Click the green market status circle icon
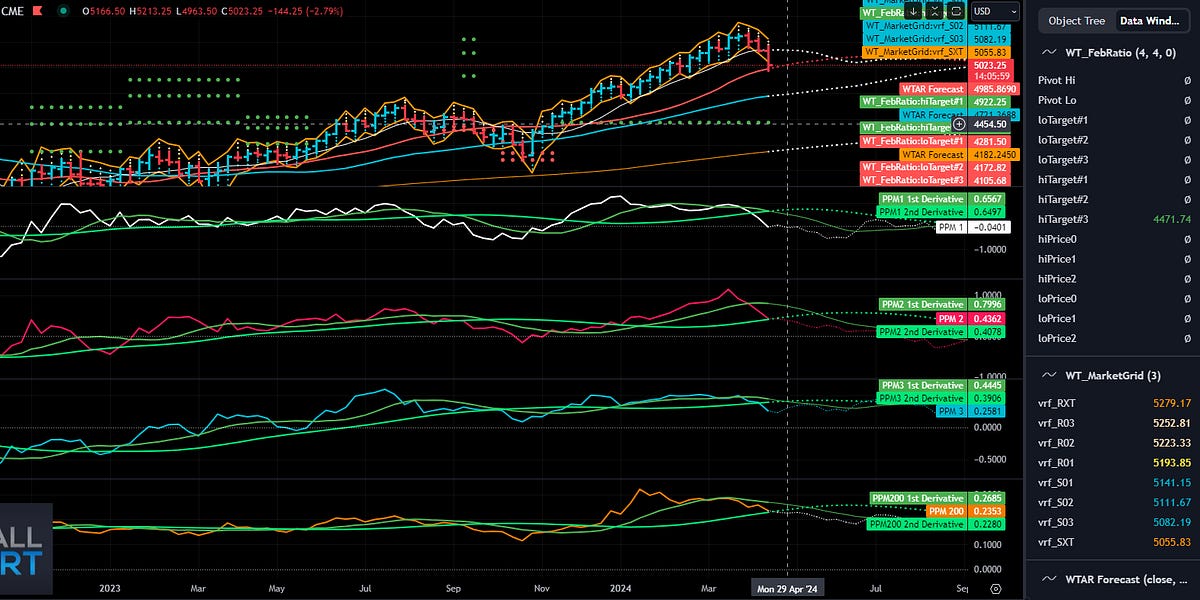The width and height of the screenshot is (1200, 600). point(62,9)
